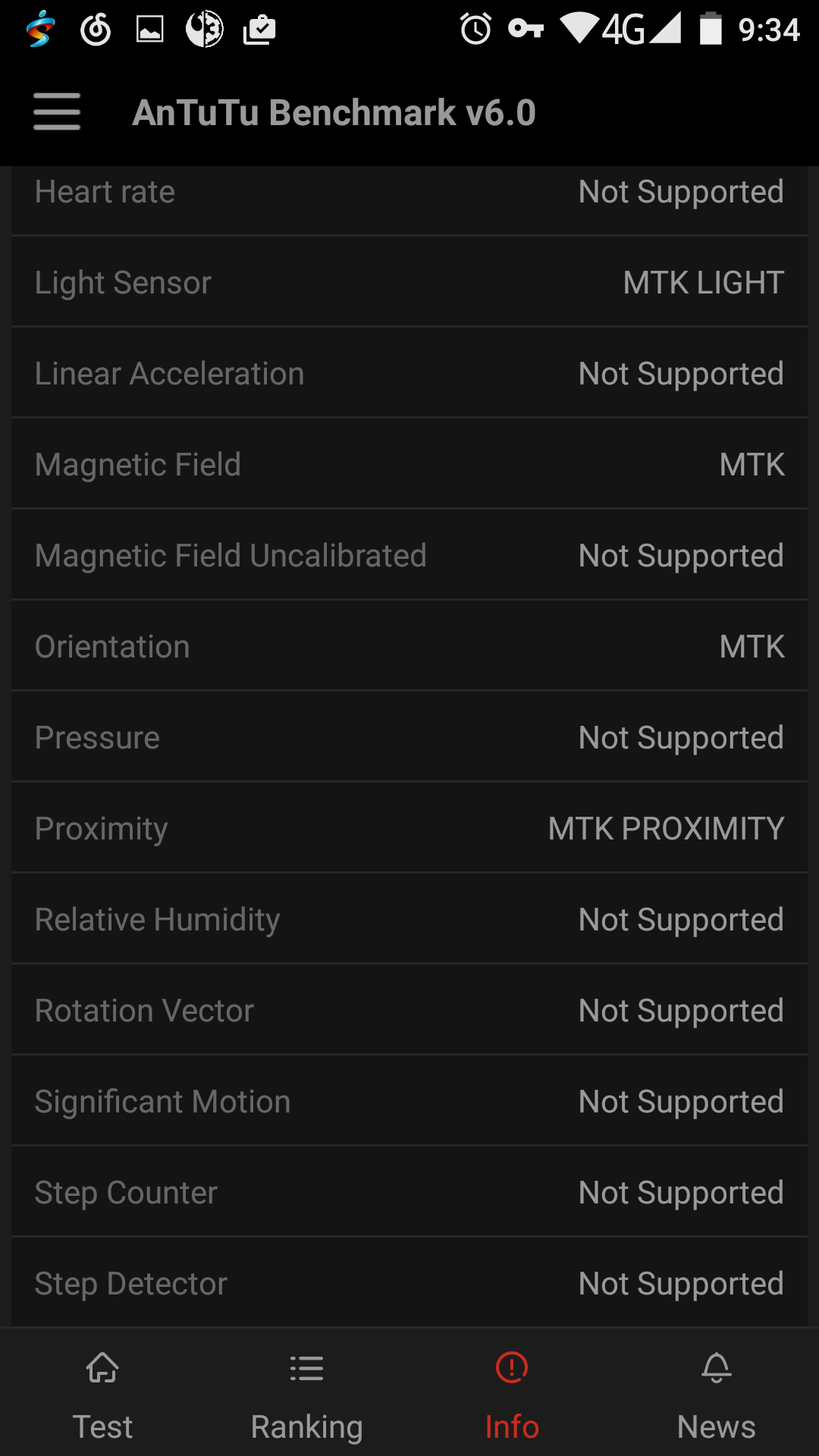The image size is (819, 1456).
Task: Tap the Ranking list icon
Action: [x=306, y=1369]
